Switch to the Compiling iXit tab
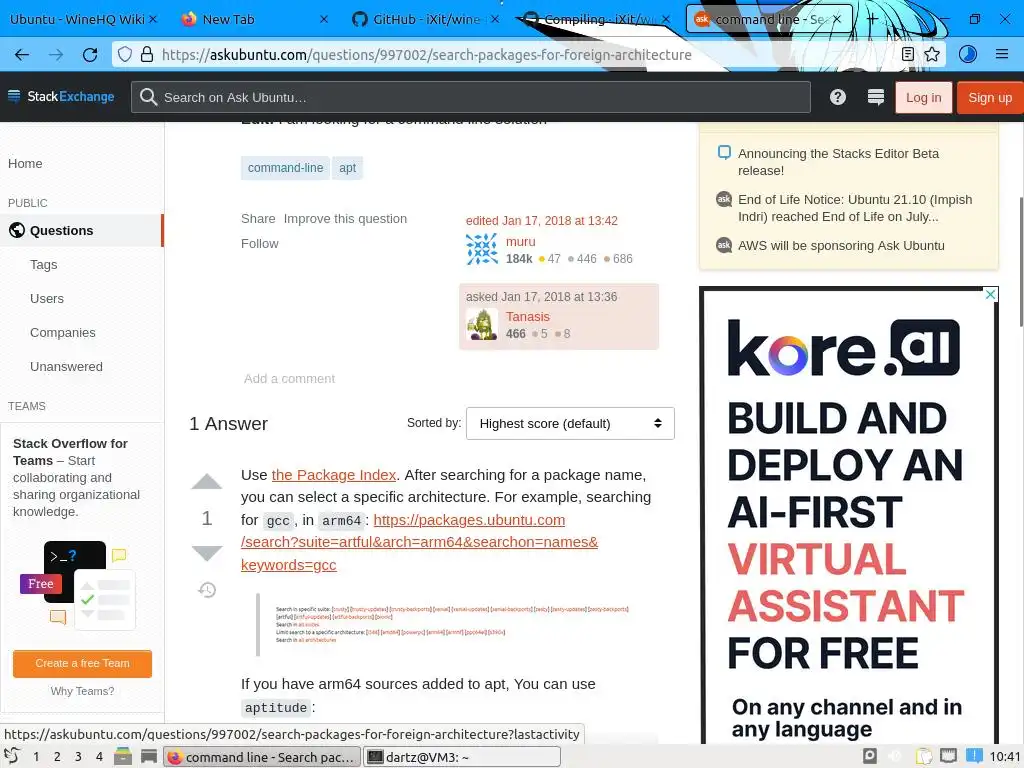 click(x=597, y=19)
